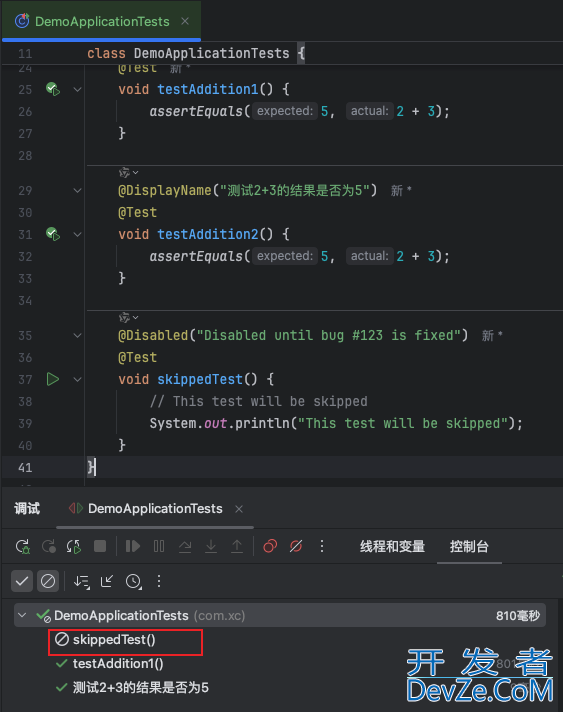Select 测试2+3的结果是否为5 test result

tap(140, 687)
